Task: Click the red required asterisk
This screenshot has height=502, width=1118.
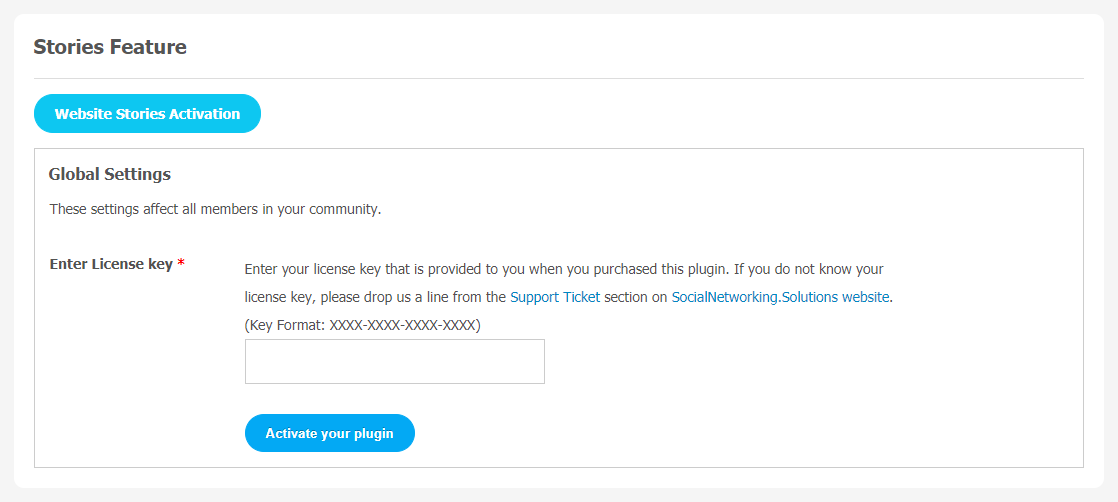Action: 181,265
